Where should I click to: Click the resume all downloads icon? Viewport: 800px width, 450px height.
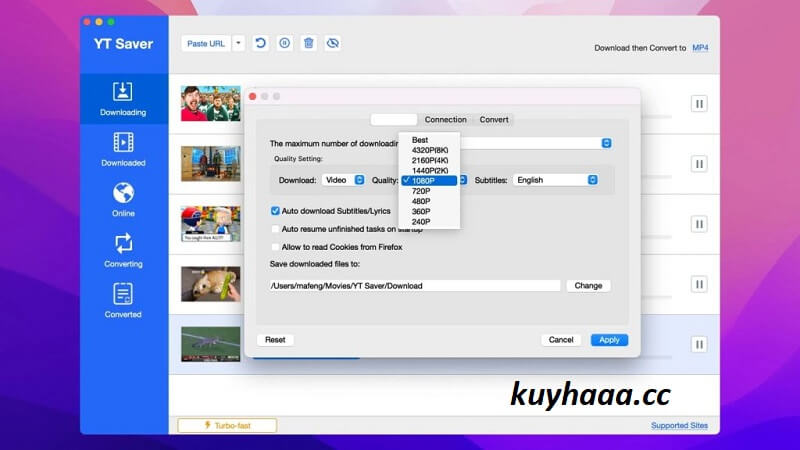click(261, 43)
